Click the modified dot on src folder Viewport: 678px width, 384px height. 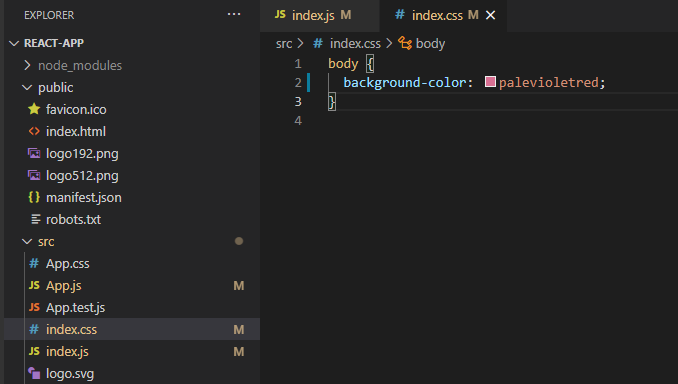point(239,241)
